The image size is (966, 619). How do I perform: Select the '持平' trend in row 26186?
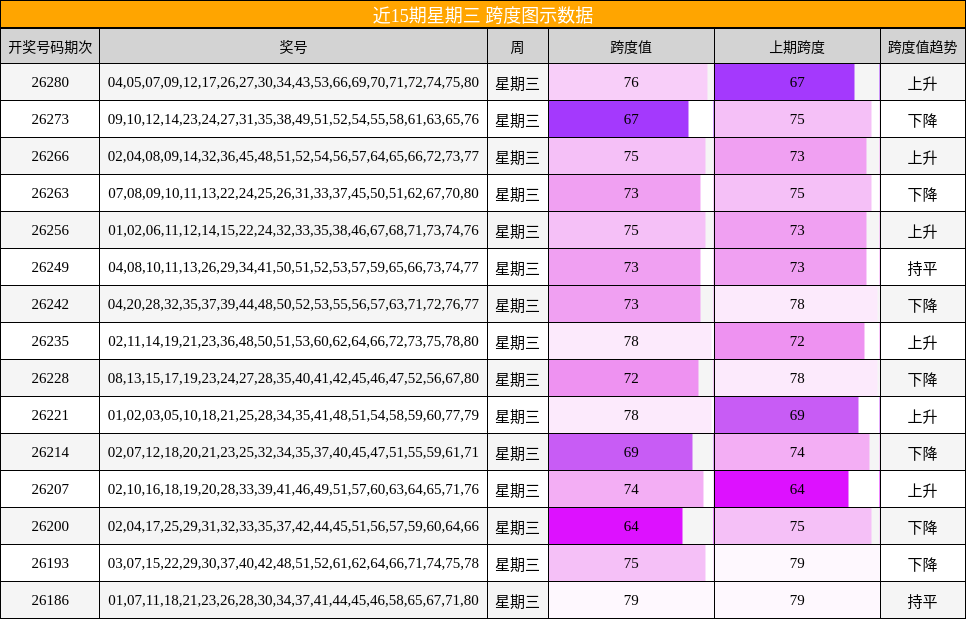tap(922, 601)
